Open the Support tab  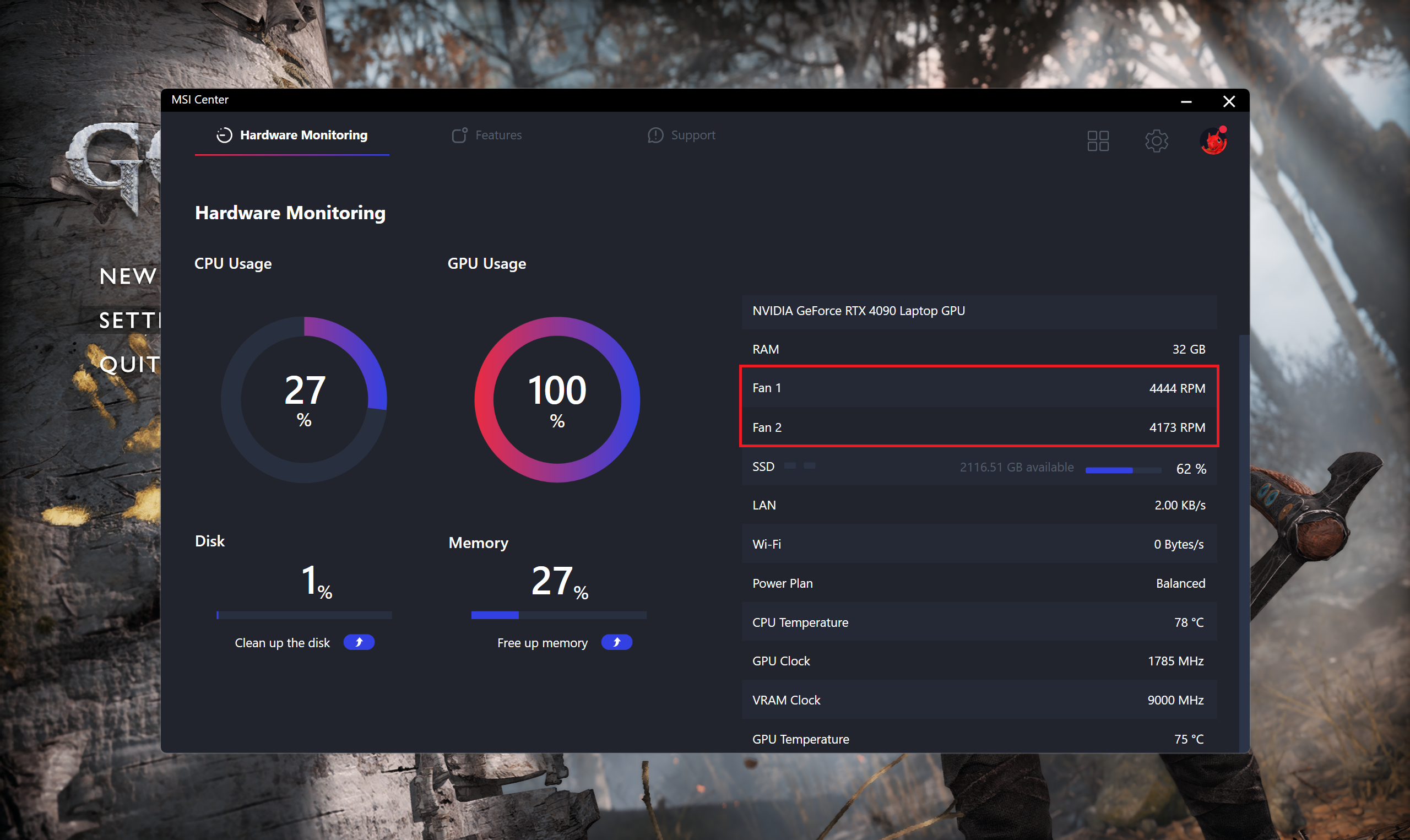tap(682, 136)
